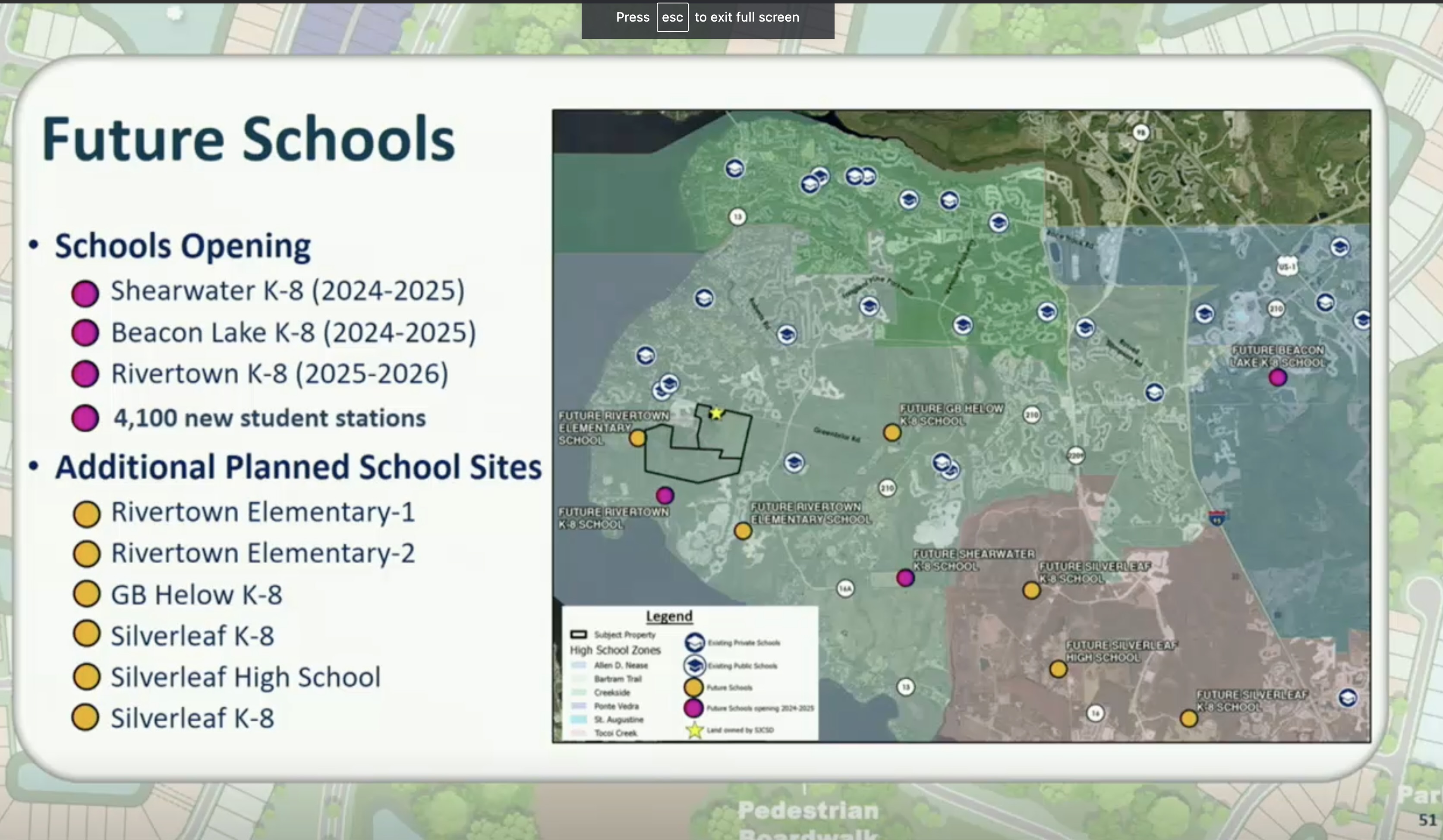Click the yellow star icon in legend
Screen dimensions: 1443x840
coord(694,730)
